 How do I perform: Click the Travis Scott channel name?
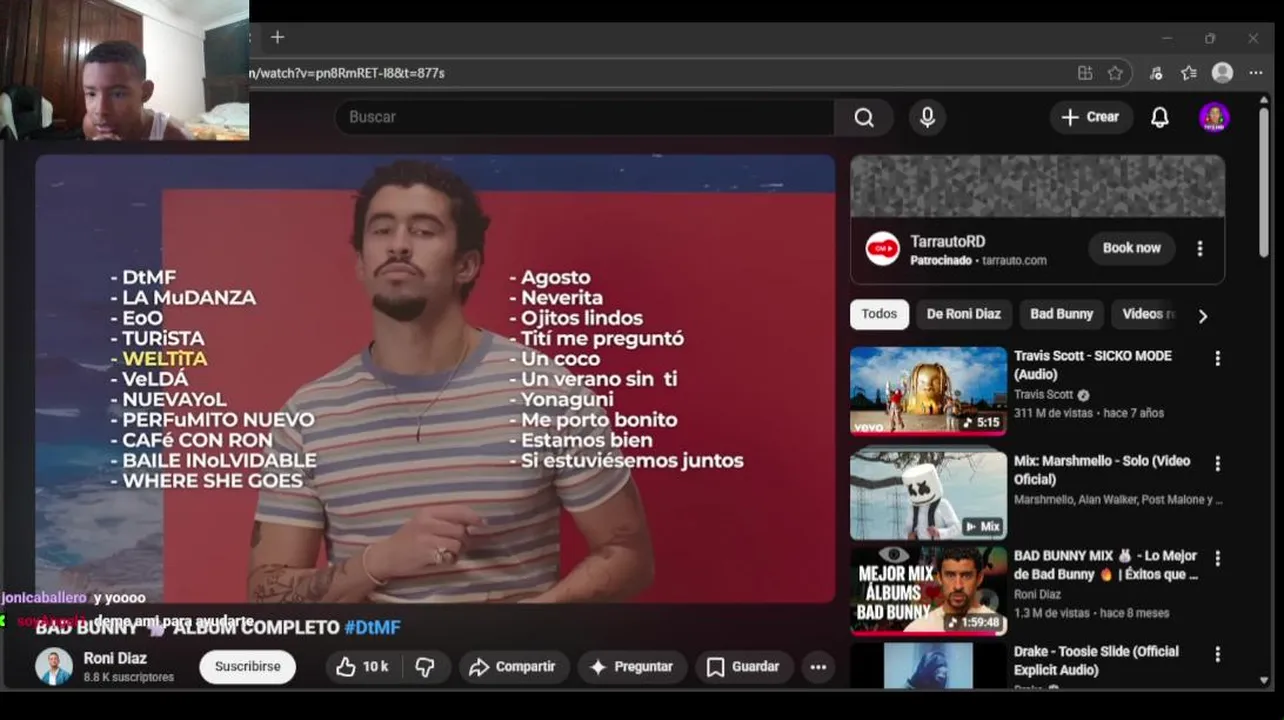(1043, 395)
